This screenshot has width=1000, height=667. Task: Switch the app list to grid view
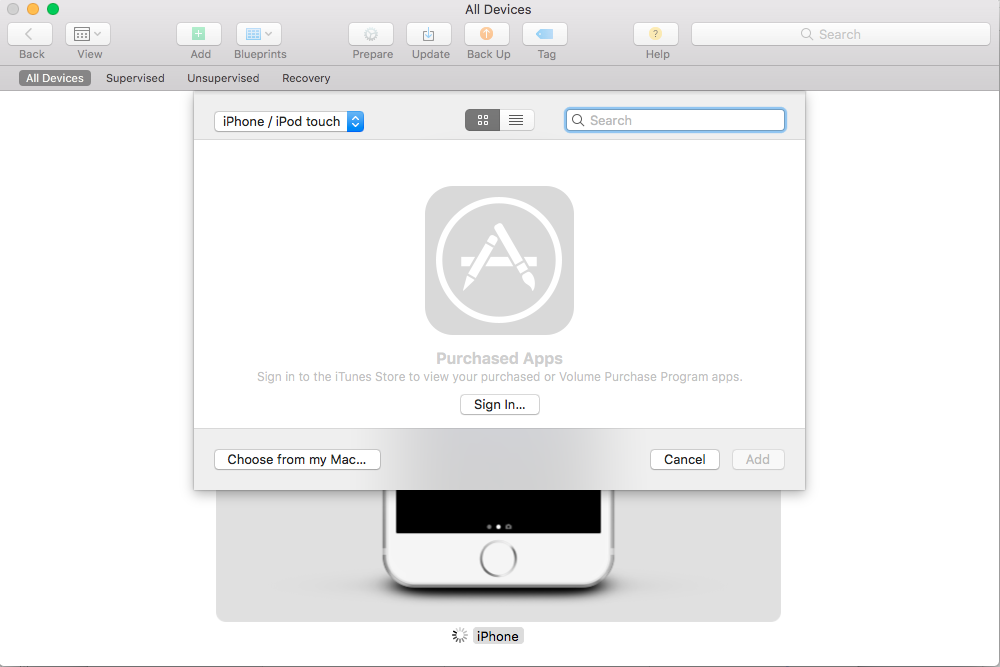pos(483,120)
